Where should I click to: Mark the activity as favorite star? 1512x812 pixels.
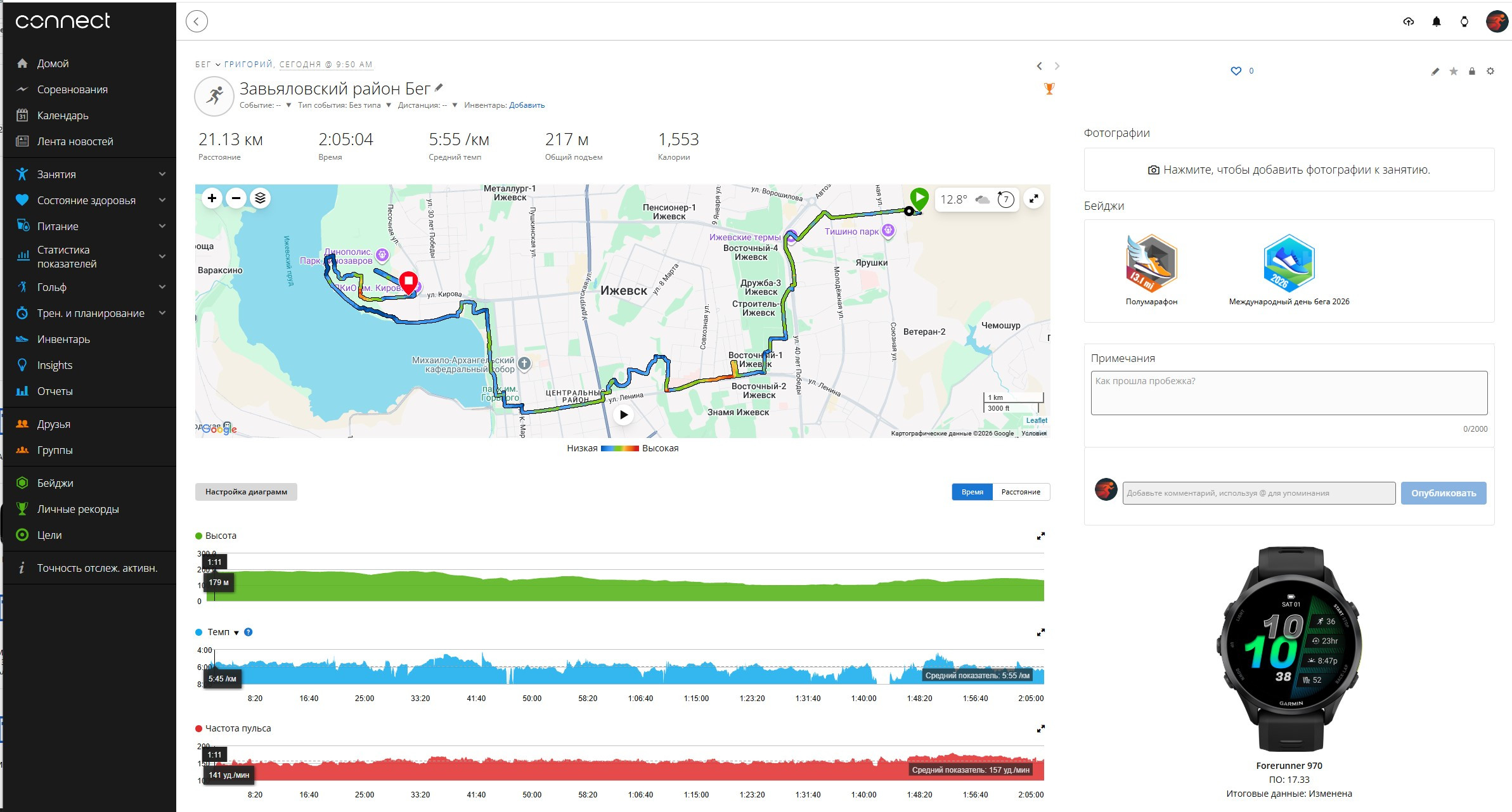[1454, 71]
